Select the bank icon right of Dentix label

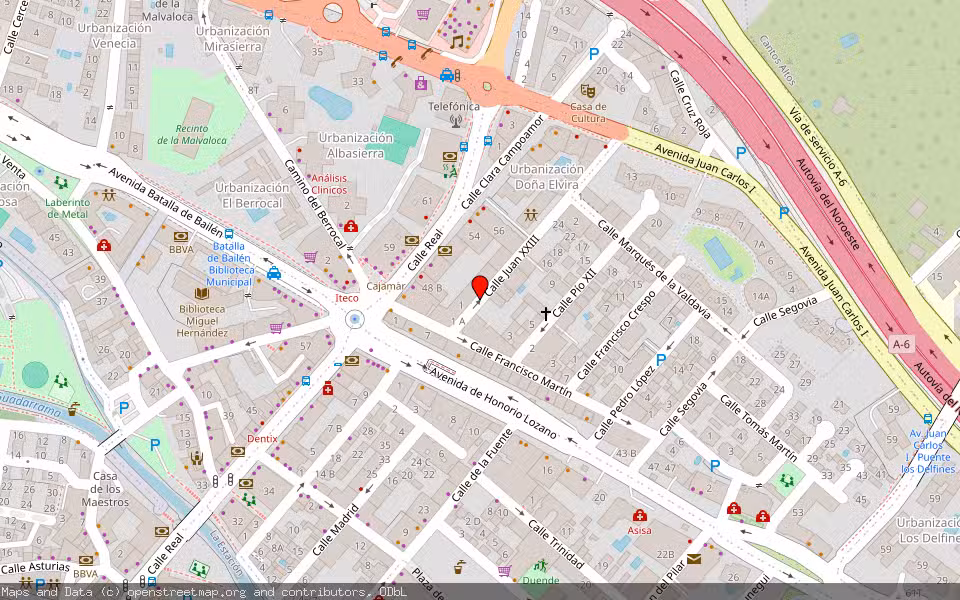point(238,452)
